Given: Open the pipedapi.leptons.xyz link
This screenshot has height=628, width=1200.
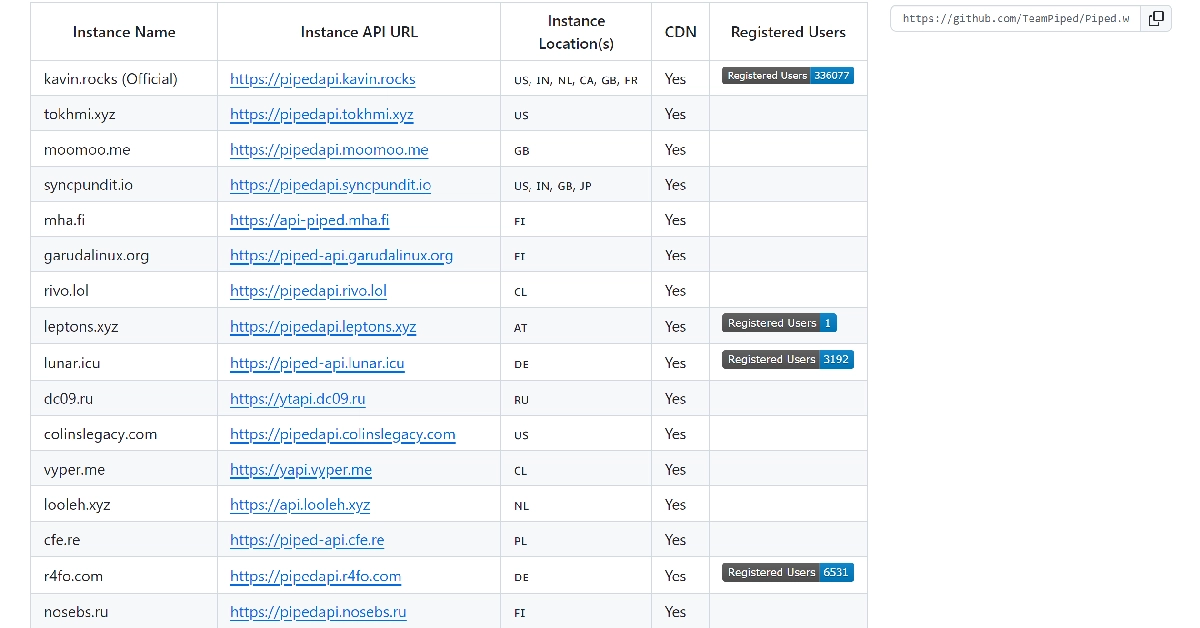Looking at the screenshot, I should click(x=323, y=327).
